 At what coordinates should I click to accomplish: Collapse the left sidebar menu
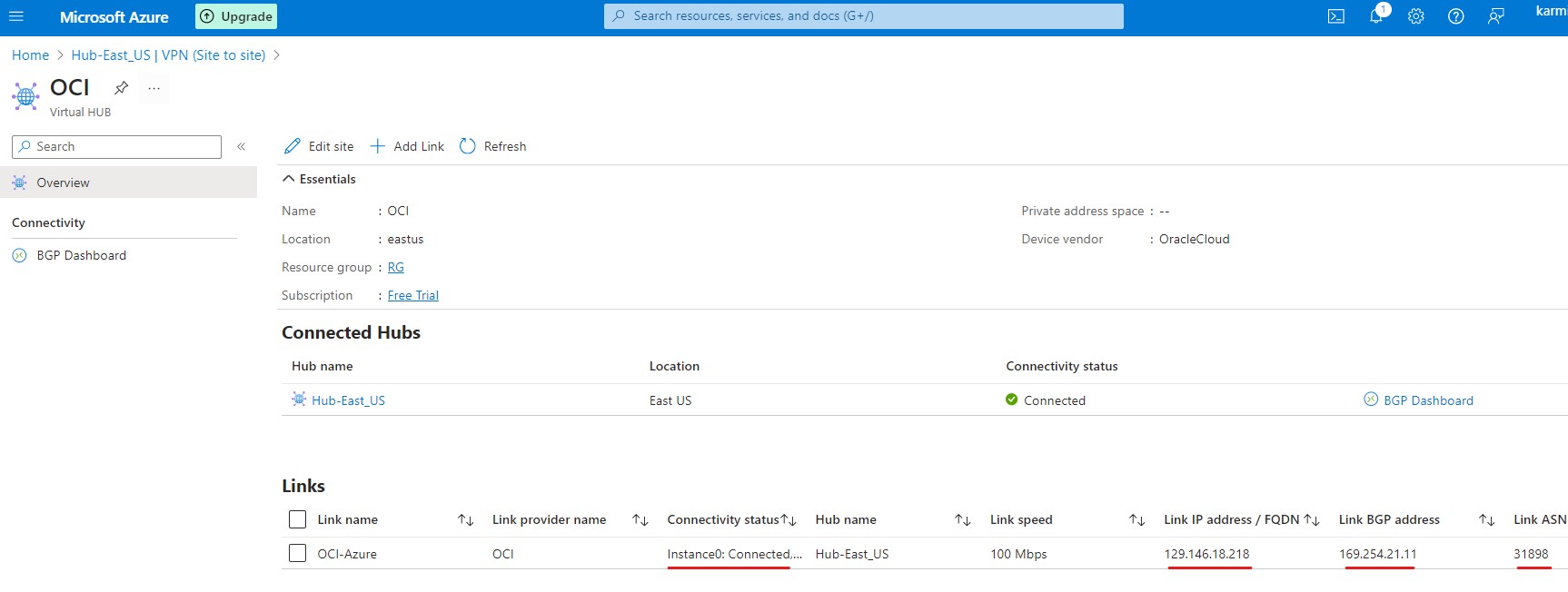242,146
